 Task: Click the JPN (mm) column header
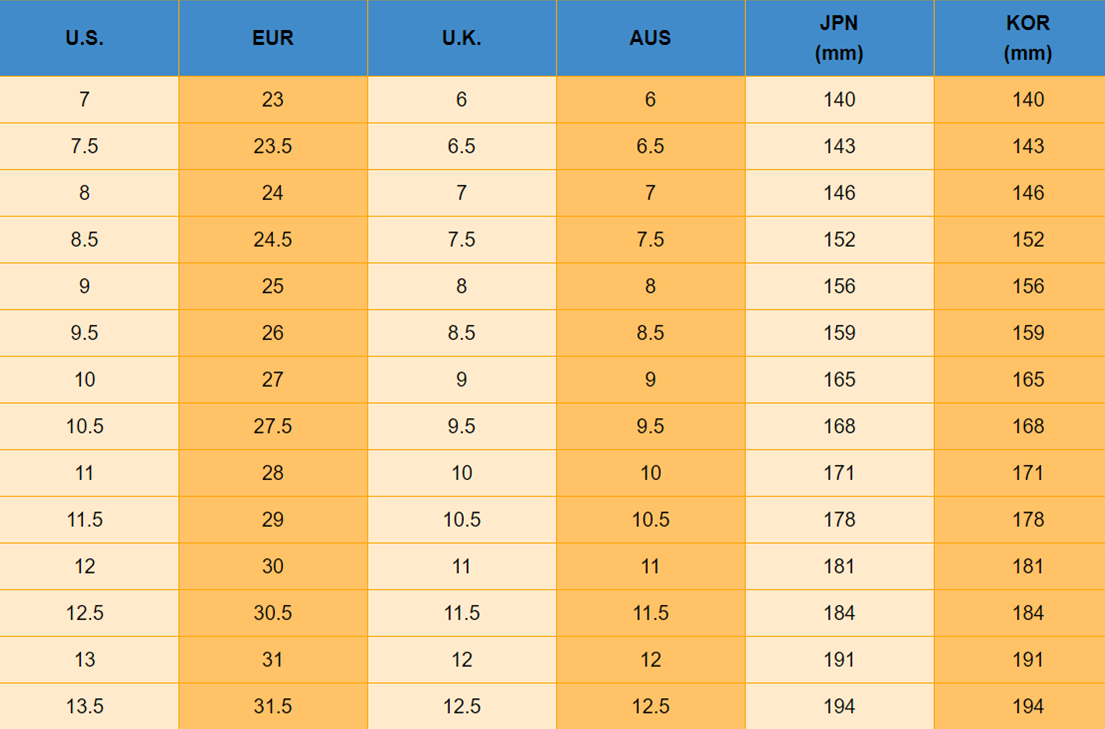click(x=839, y=39)
